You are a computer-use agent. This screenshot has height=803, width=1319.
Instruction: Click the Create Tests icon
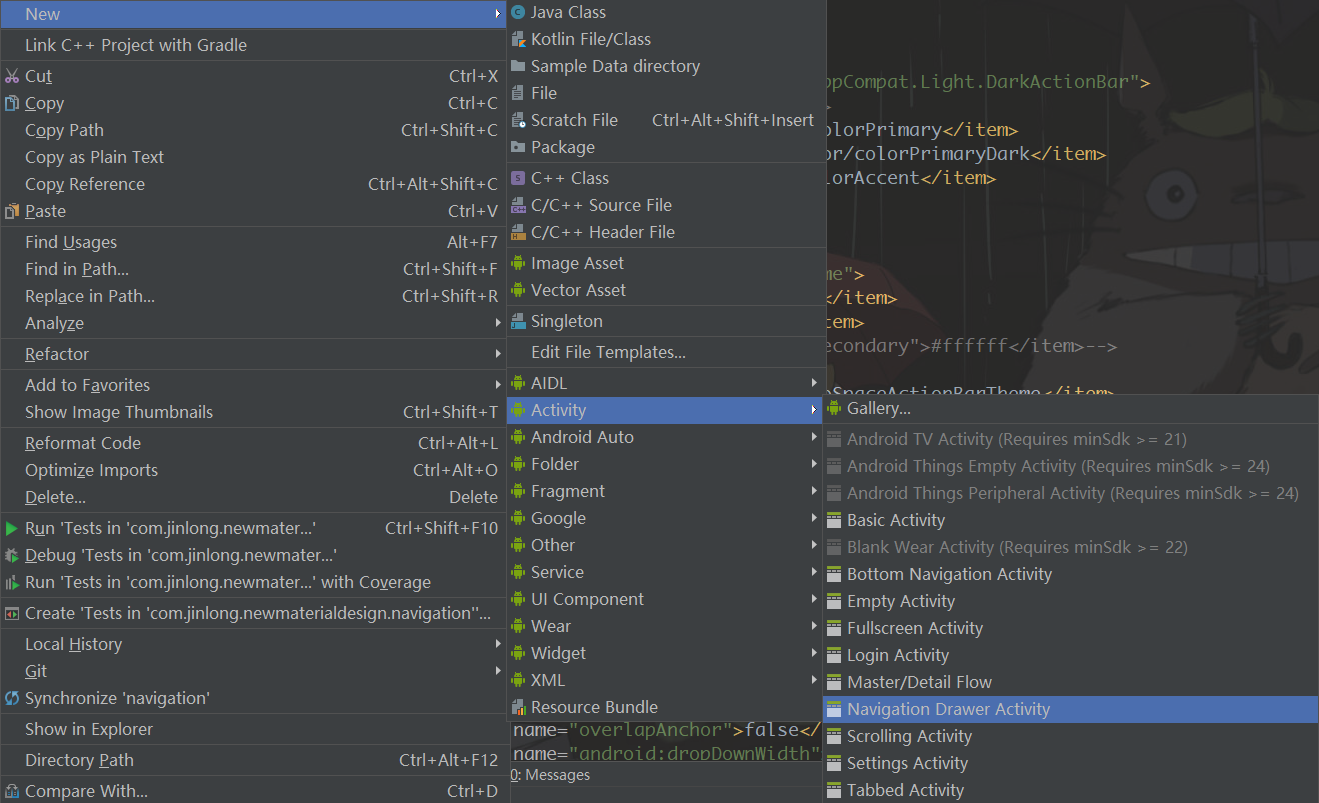pos(12,613)
